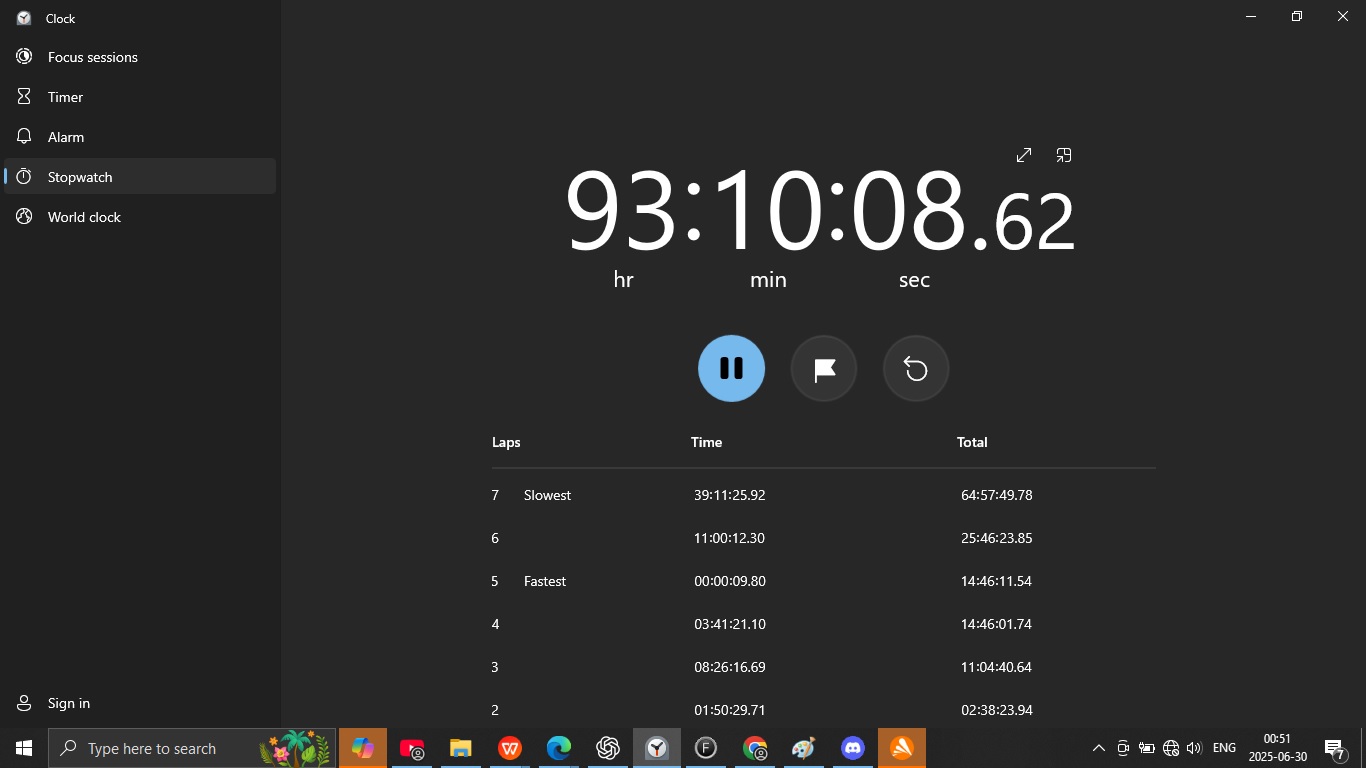1366x768 pixels.
Task: Click total 14:46:11.54
Action: 997,581
